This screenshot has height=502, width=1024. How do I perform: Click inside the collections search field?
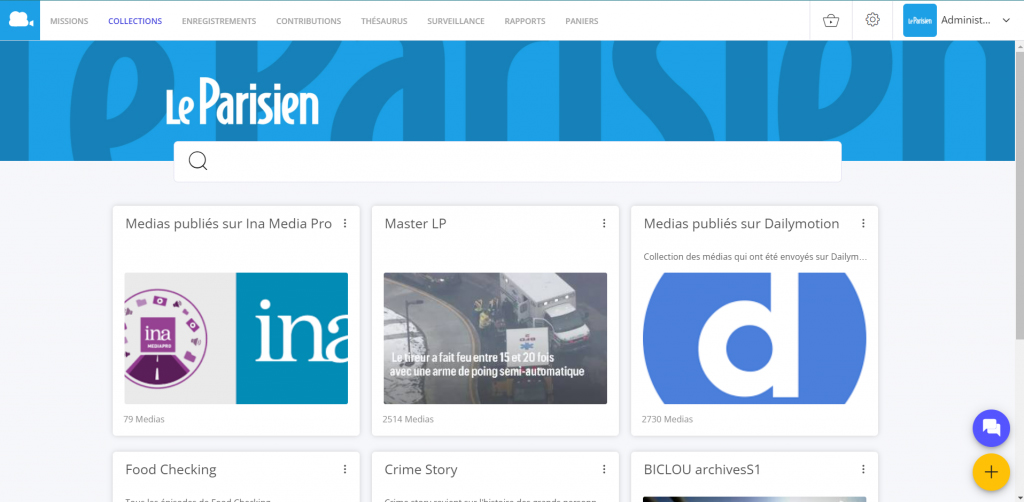[x=507, y=161]
